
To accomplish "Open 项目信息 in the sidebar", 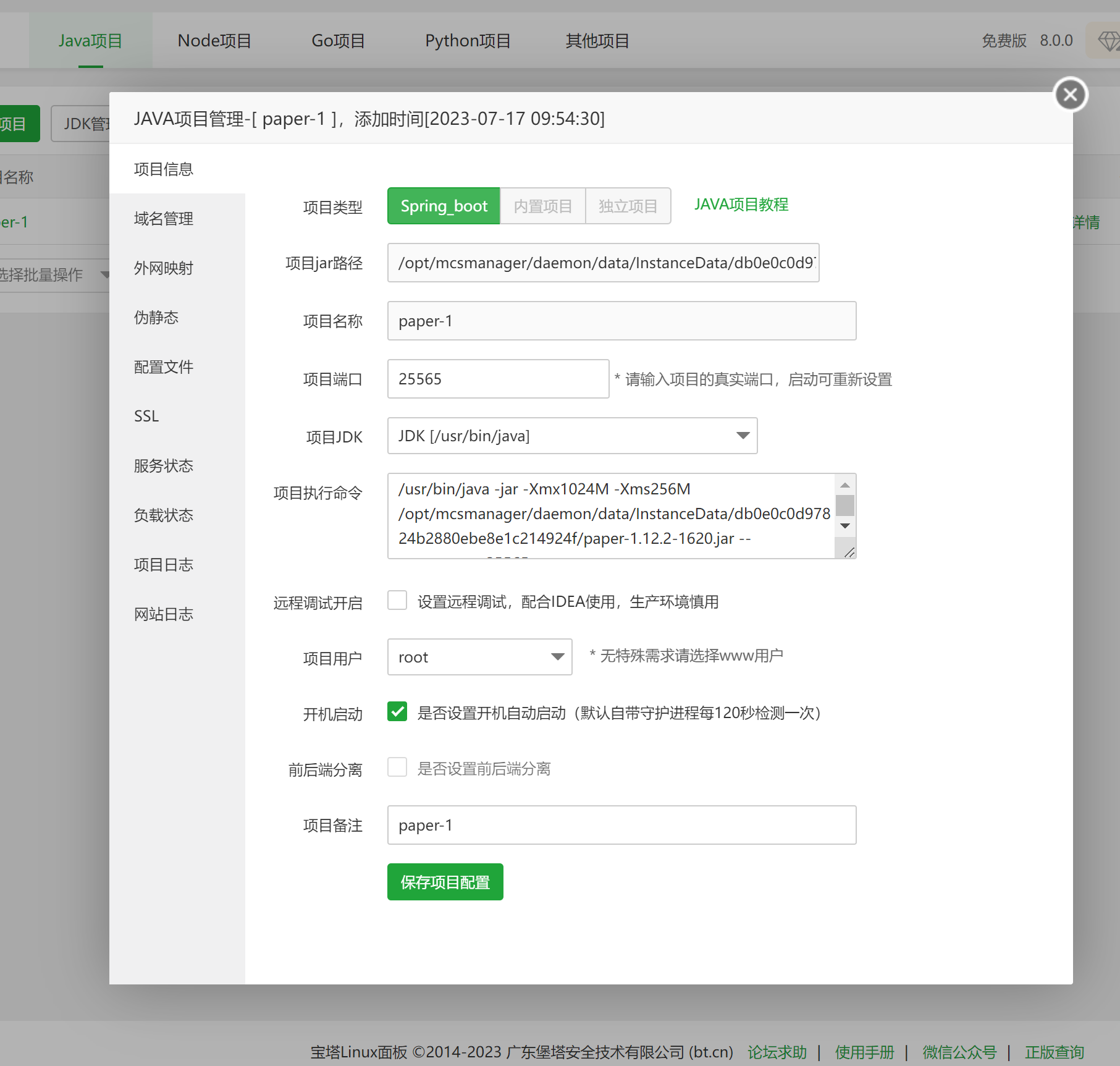I will (177, 169).
